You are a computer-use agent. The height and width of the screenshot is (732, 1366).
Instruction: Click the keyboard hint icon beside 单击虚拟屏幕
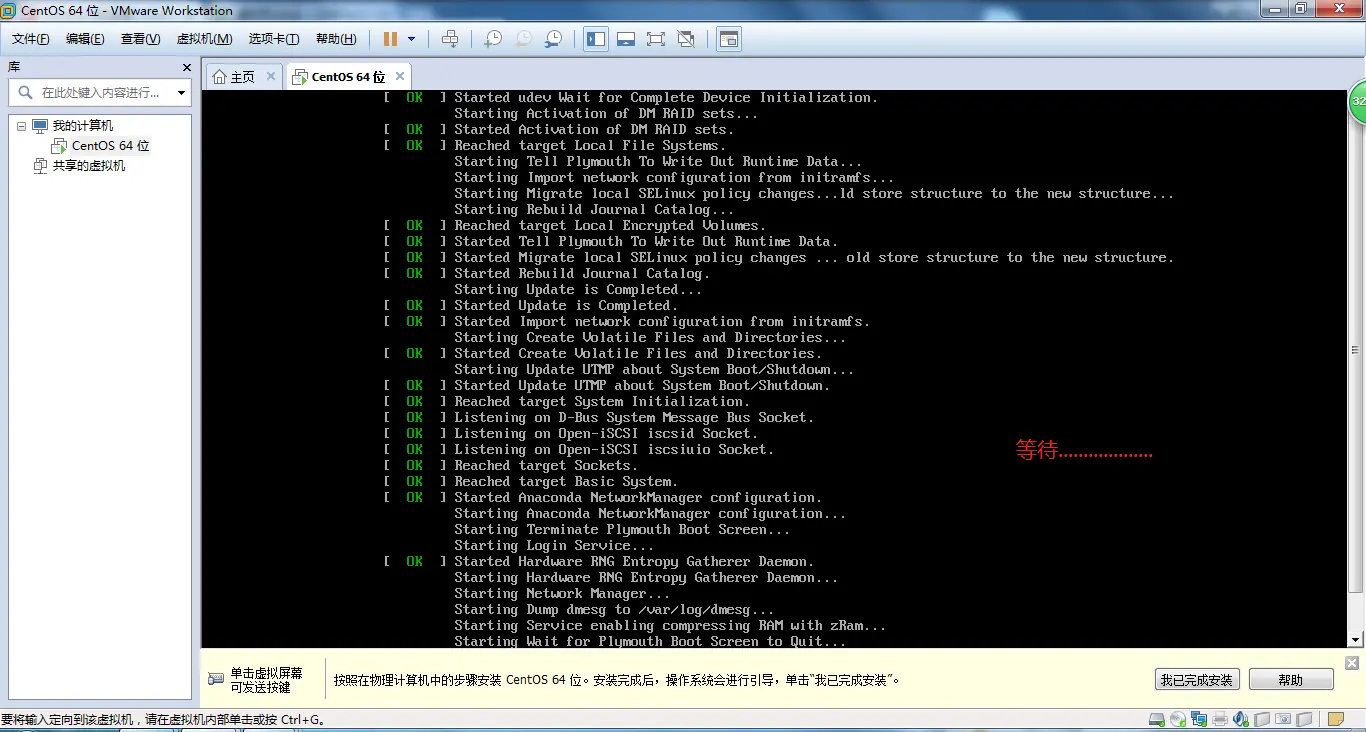(216, 679)
